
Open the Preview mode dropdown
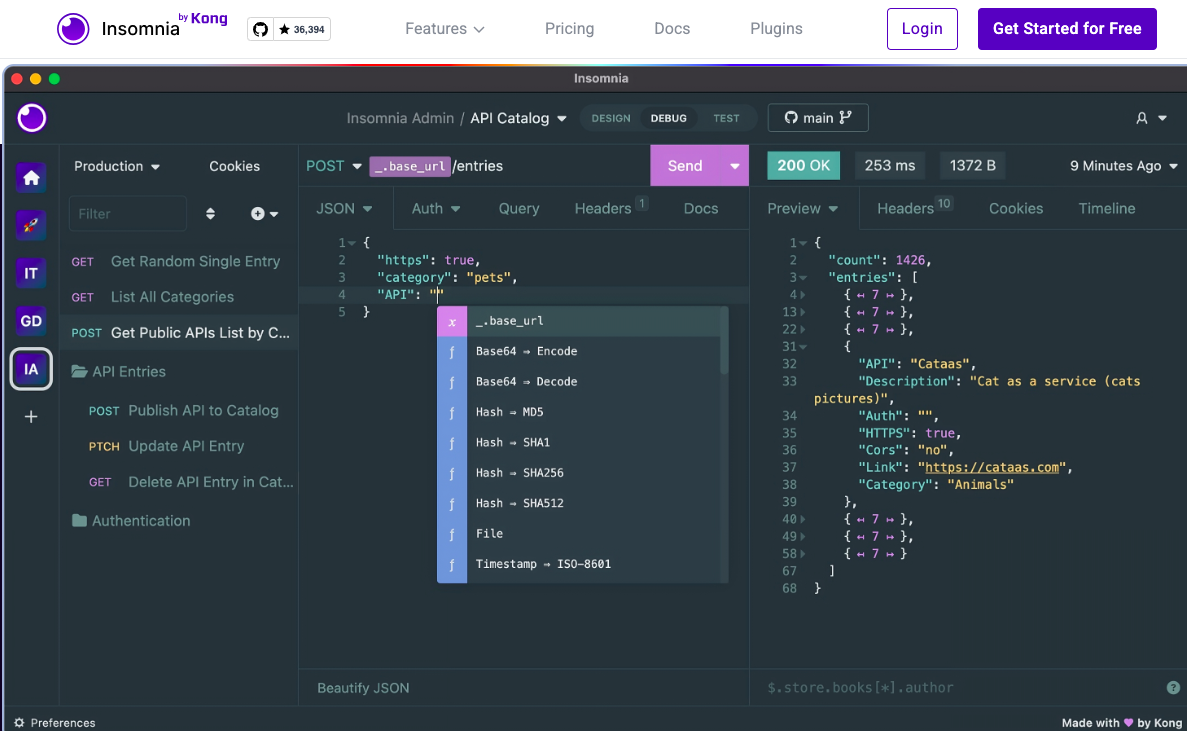click(802, 209)
